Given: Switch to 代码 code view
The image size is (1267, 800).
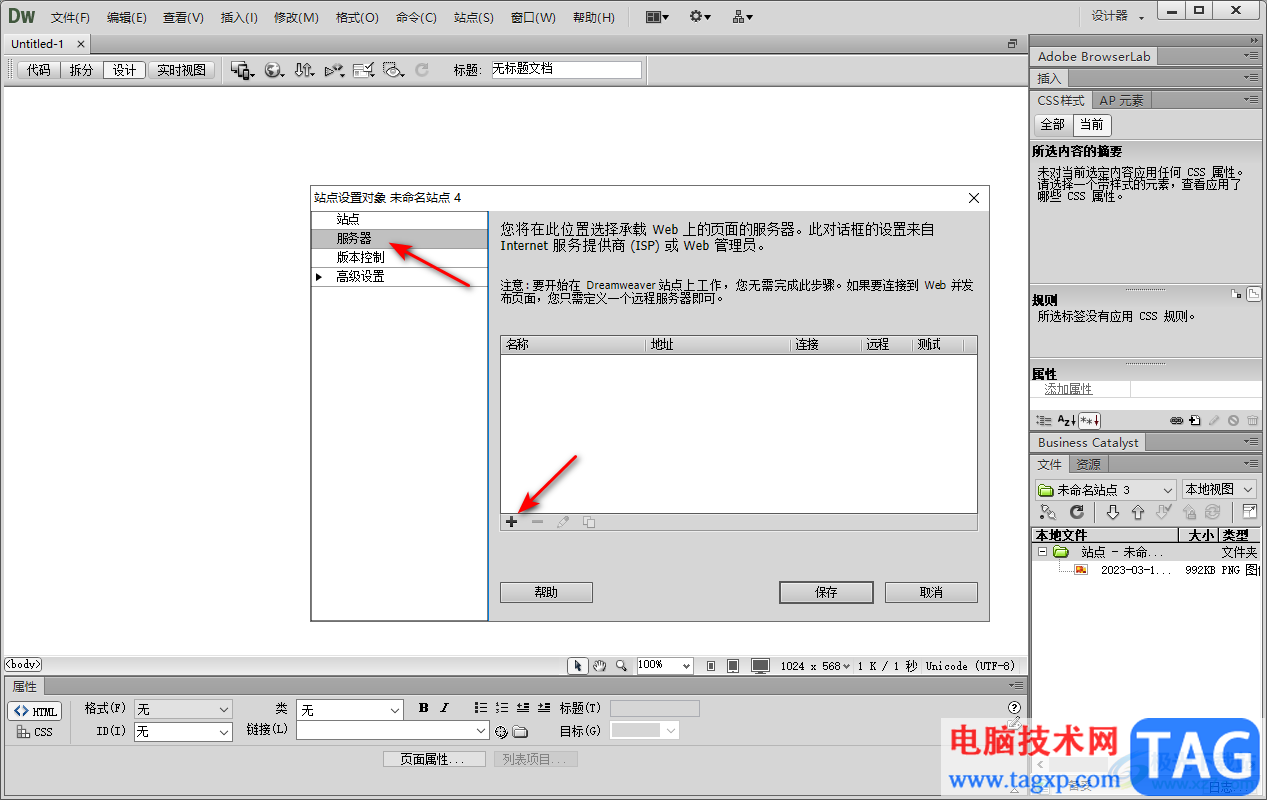Looking at the screenshot, I should (38, 70).
